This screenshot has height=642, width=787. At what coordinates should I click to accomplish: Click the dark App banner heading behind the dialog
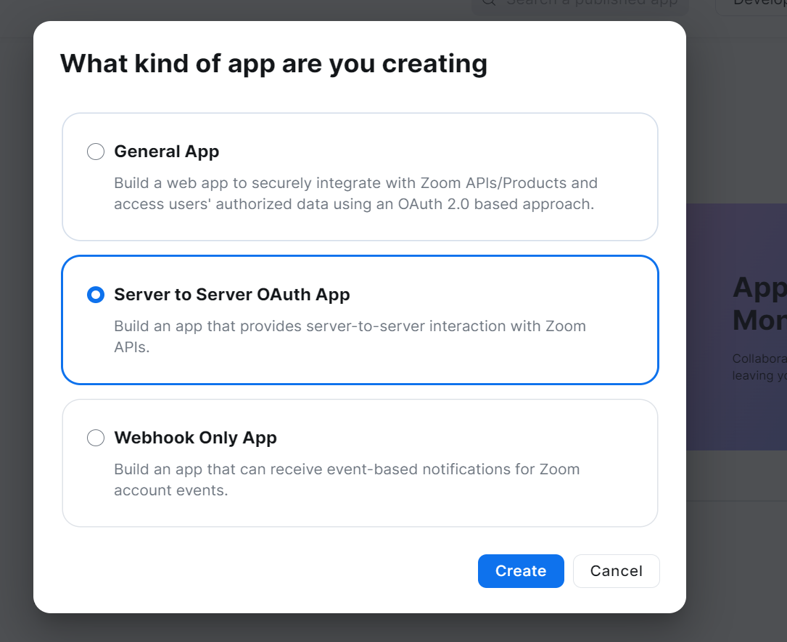click(759, 304)
